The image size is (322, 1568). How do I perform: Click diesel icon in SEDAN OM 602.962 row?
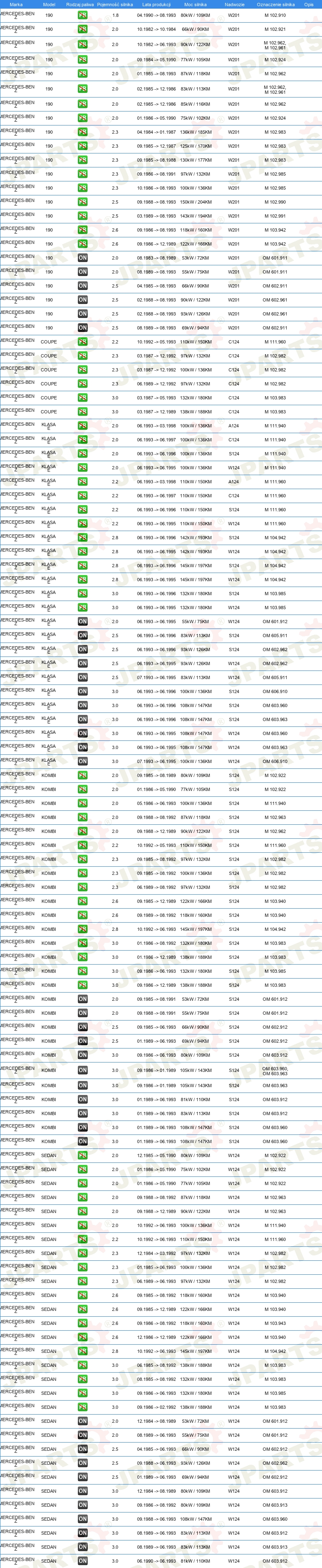pos(82,1464)
